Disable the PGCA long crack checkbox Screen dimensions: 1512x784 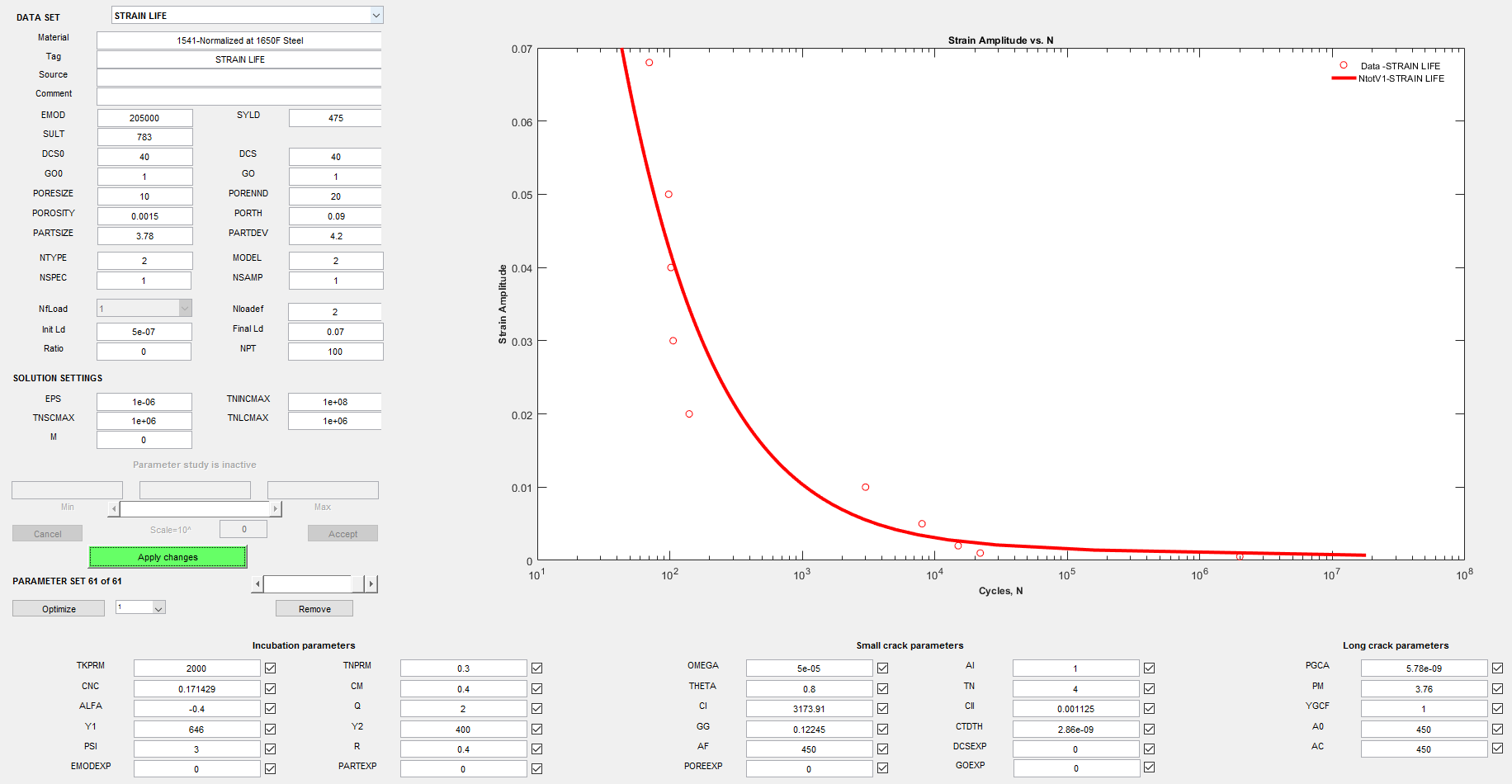click(1497, 668)
